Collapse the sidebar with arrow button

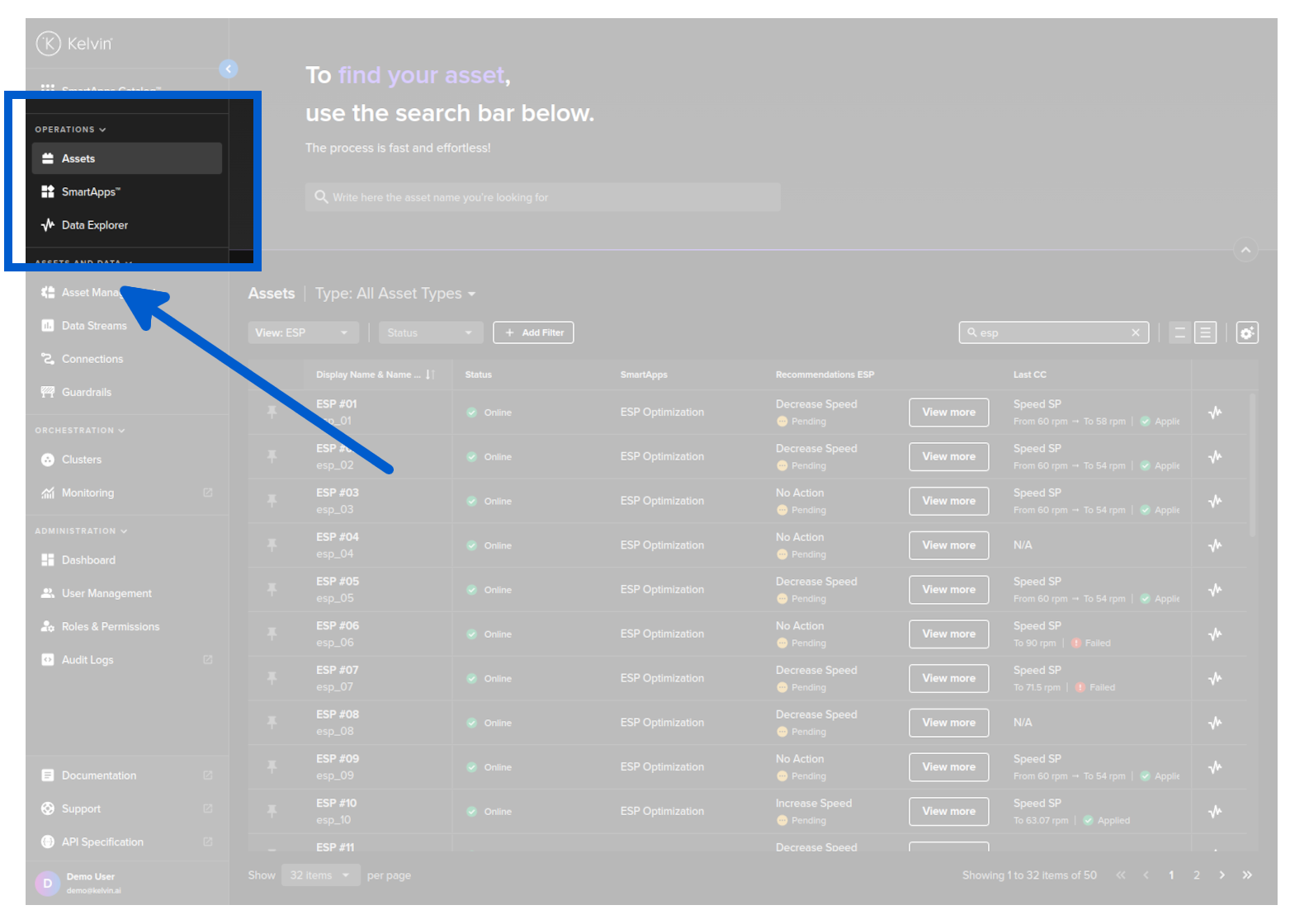pyautogui.click(x=229, y=69)
